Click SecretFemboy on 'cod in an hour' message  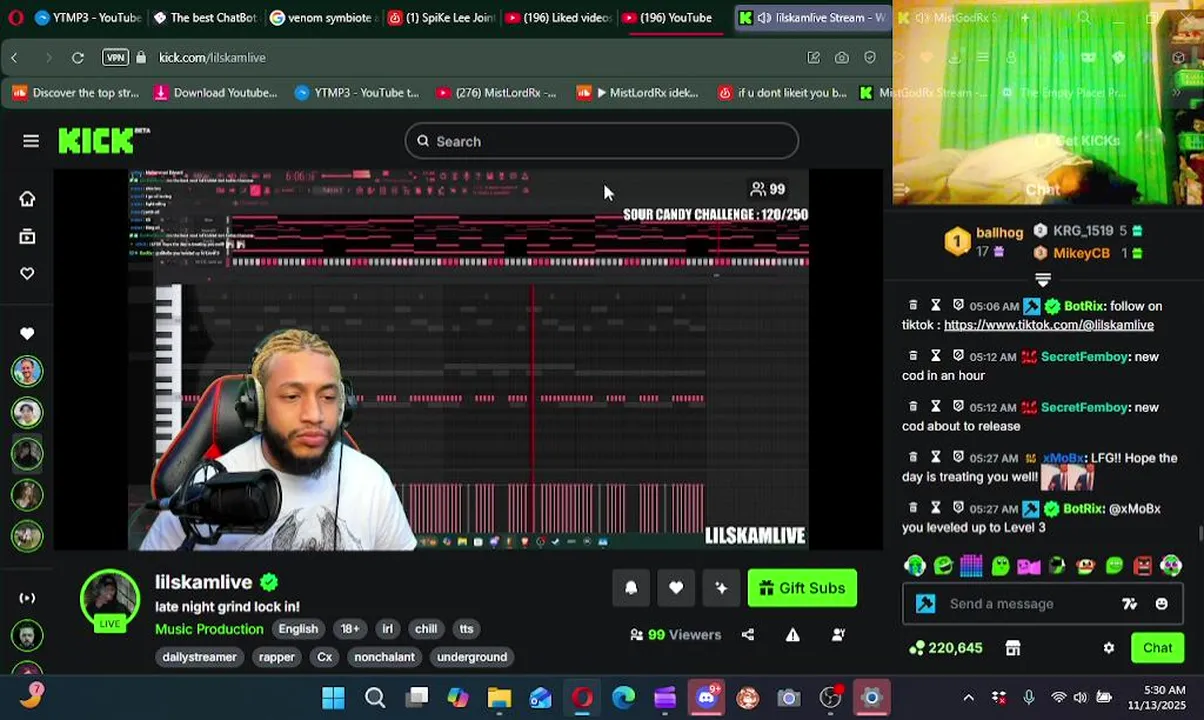click(x=1084, y=356)
